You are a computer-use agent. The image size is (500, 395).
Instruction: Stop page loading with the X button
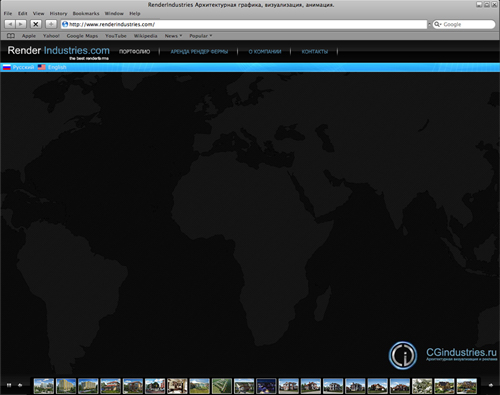point(36,24)
